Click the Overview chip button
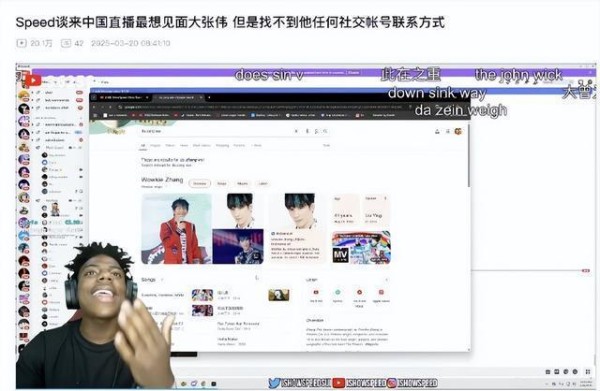Image resolution: width=600 pixels, height=391 pixels. pos(199,184)
